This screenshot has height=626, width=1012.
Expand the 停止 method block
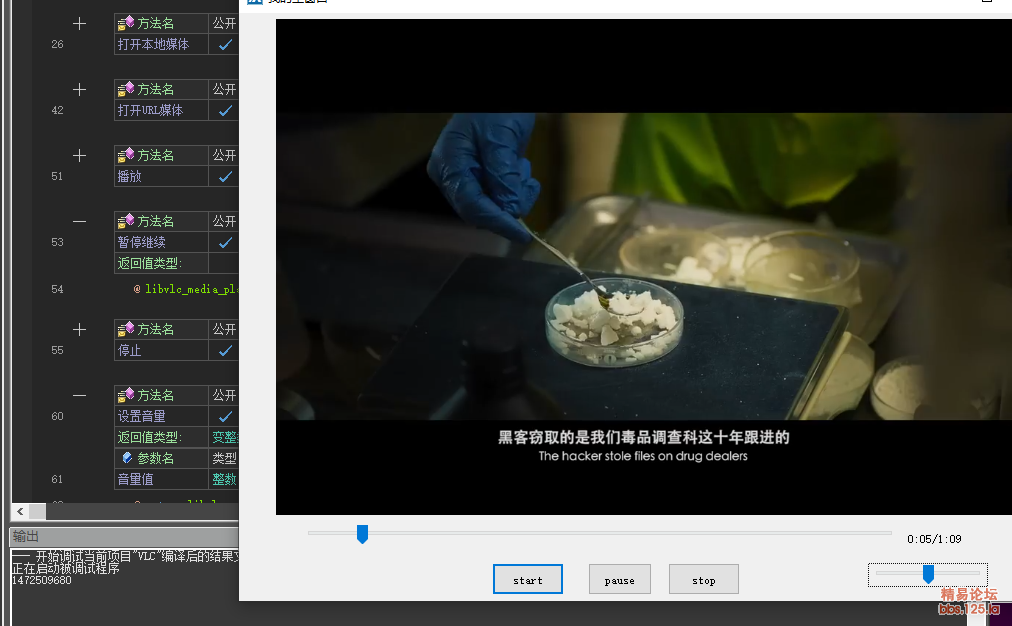(x=79, y=330)
